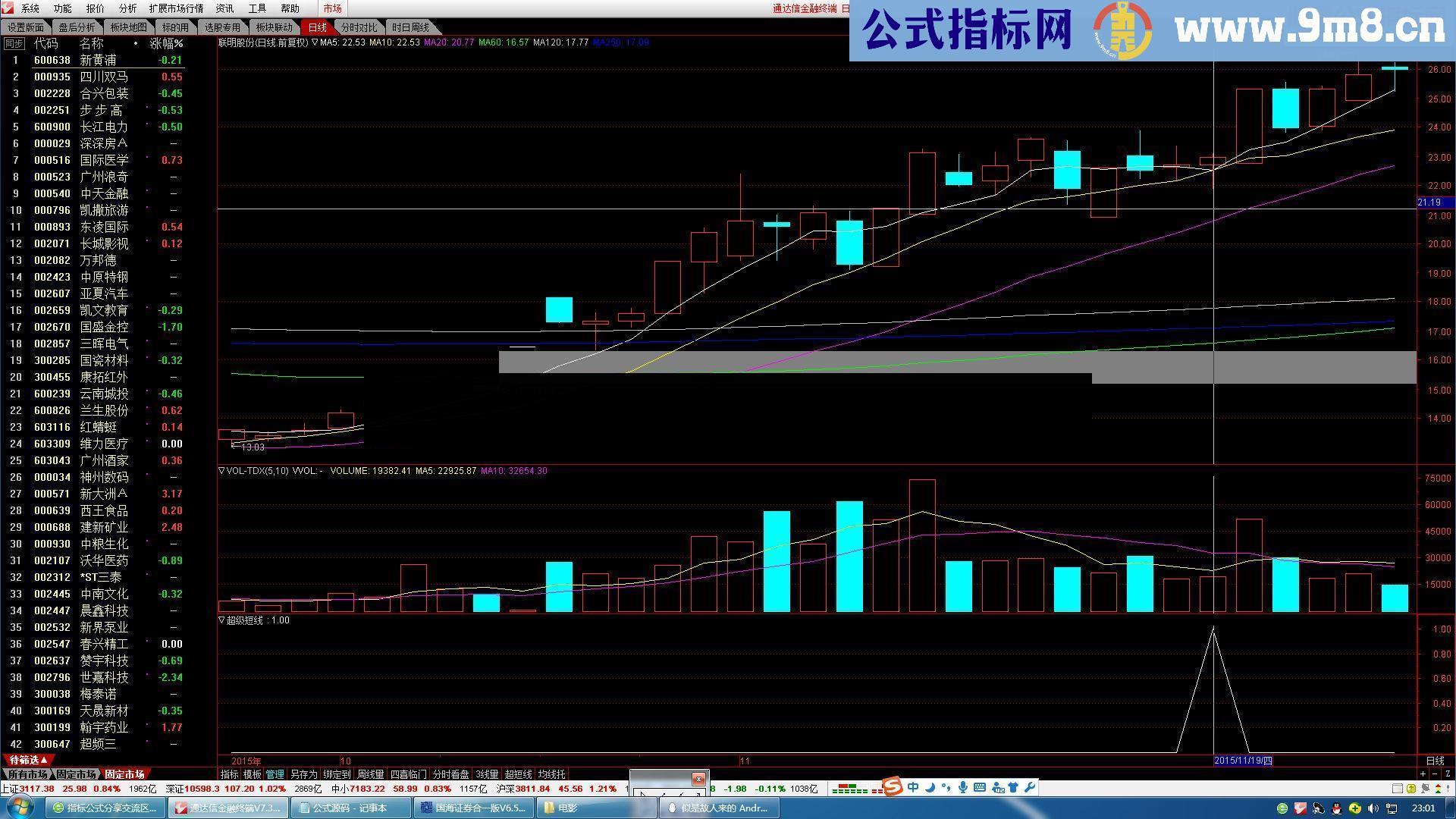Screen dimensions: 1456x819
Task: Click the wrench settings icon in status bar
Action: [1030, 788]
